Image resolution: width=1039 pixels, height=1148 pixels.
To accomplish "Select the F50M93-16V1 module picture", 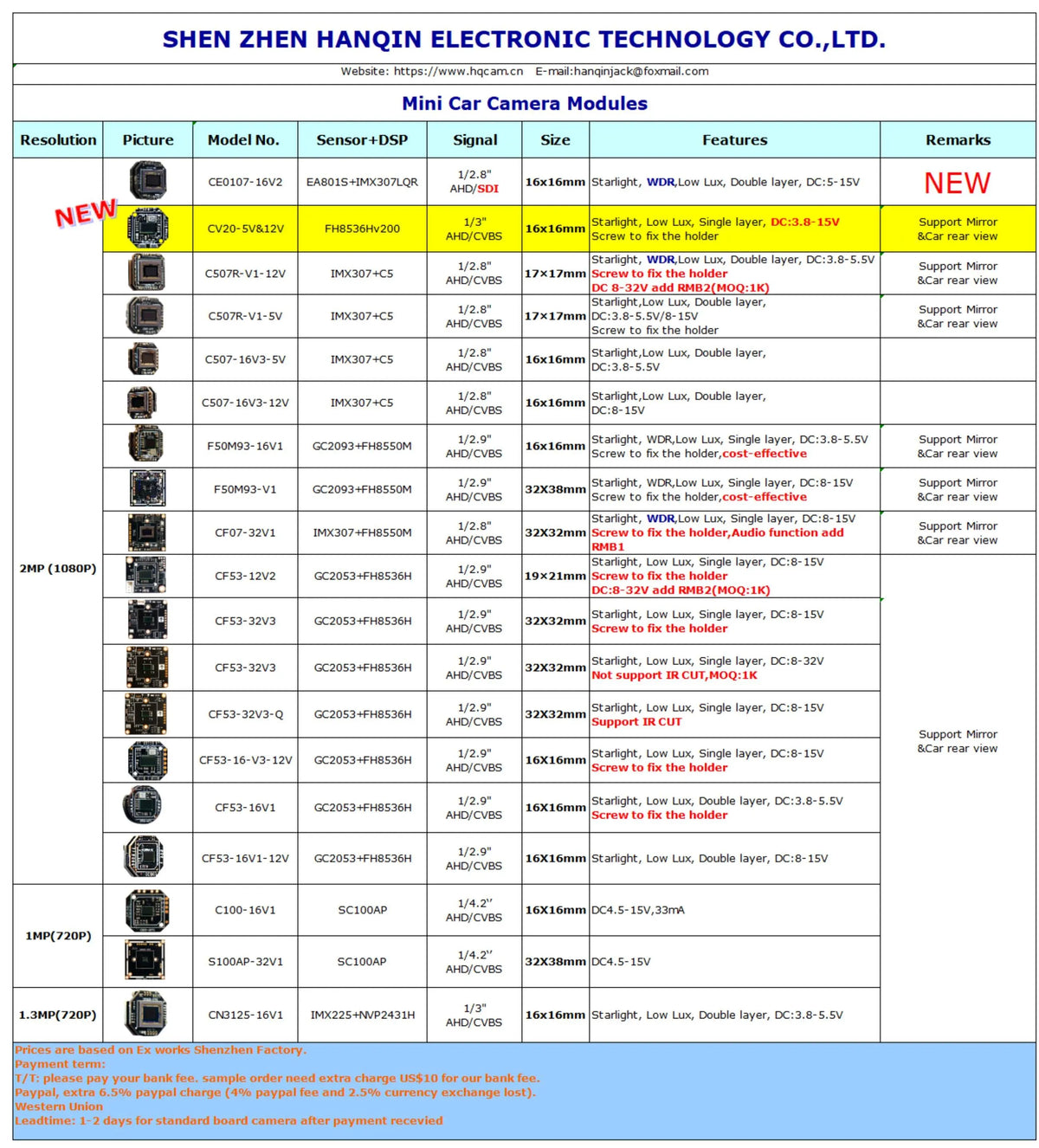I will coord(145,445).
